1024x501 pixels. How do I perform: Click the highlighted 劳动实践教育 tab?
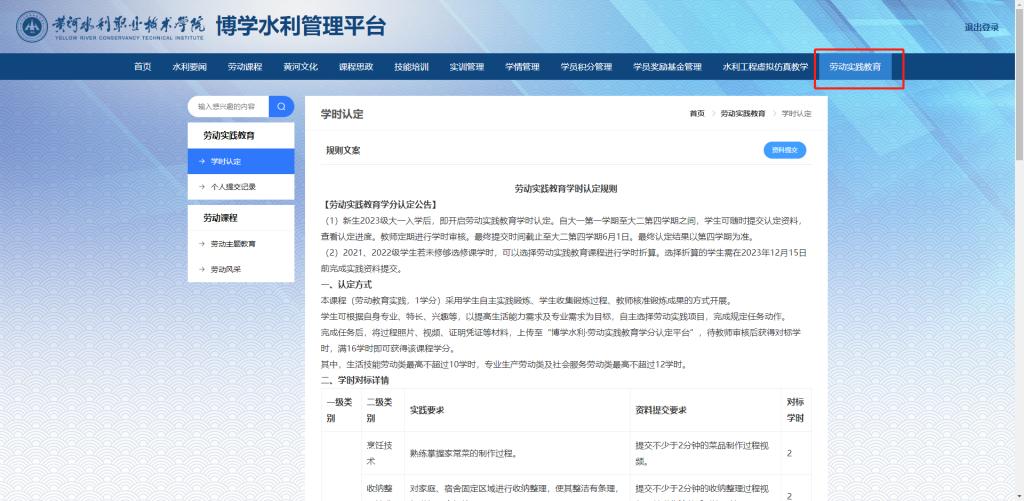click(x=855, y=67)
